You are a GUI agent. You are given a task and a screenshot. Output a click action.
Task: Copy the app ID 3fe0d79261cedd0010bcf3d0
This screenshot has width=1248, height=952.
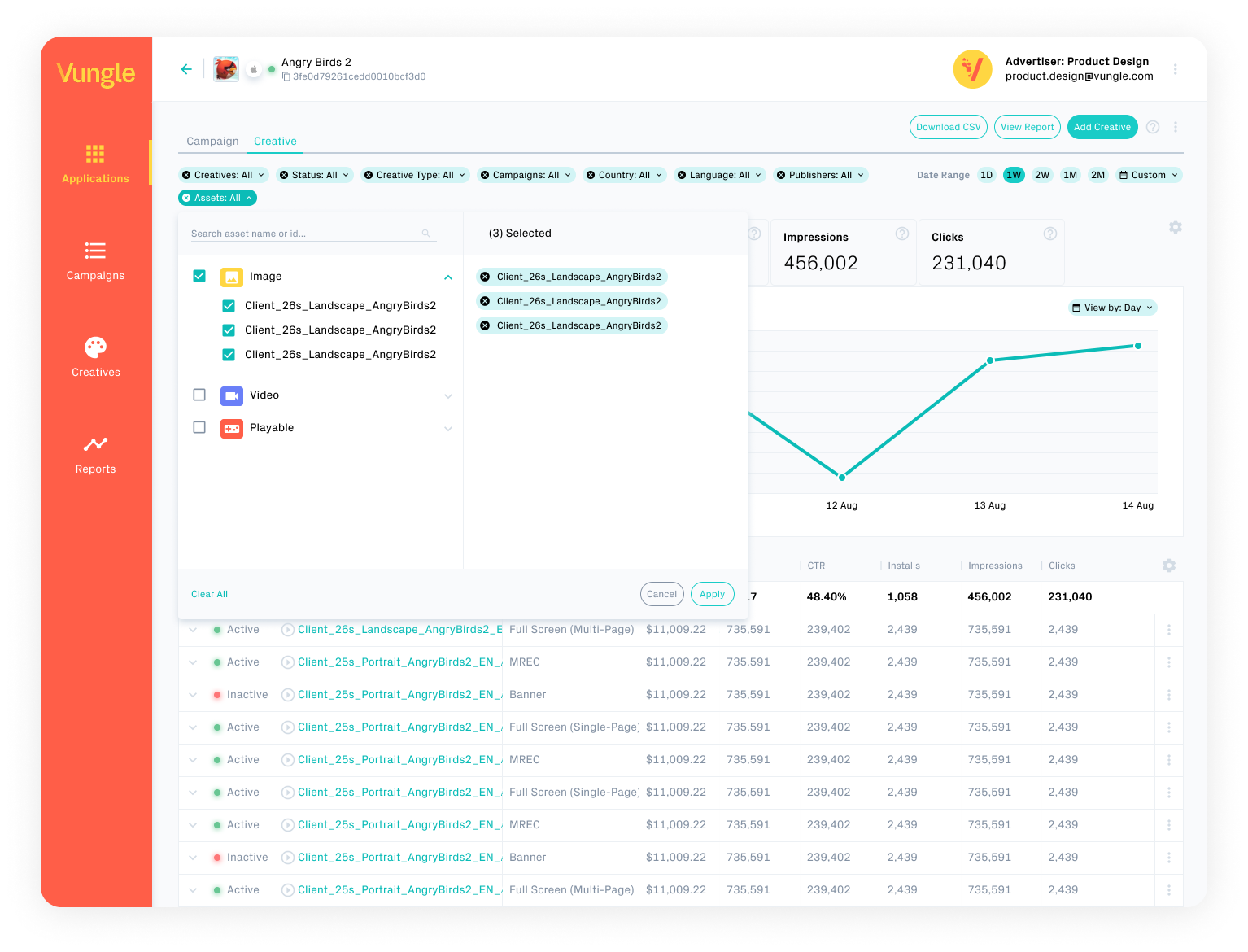tap(286, 76)
